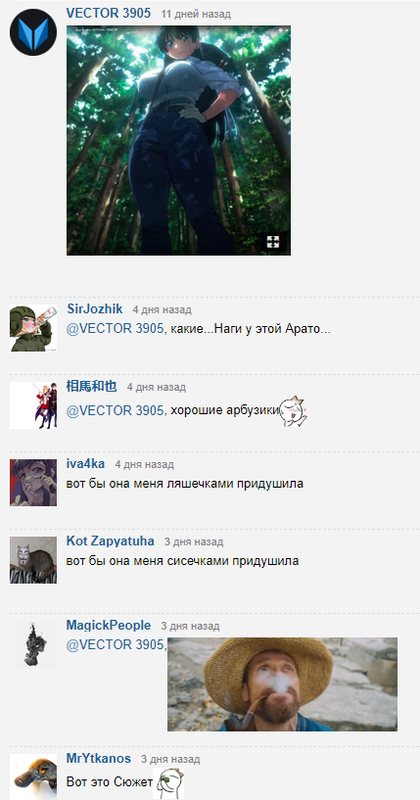Click the Kot Zapyatuha username

(x=110, y=541)
